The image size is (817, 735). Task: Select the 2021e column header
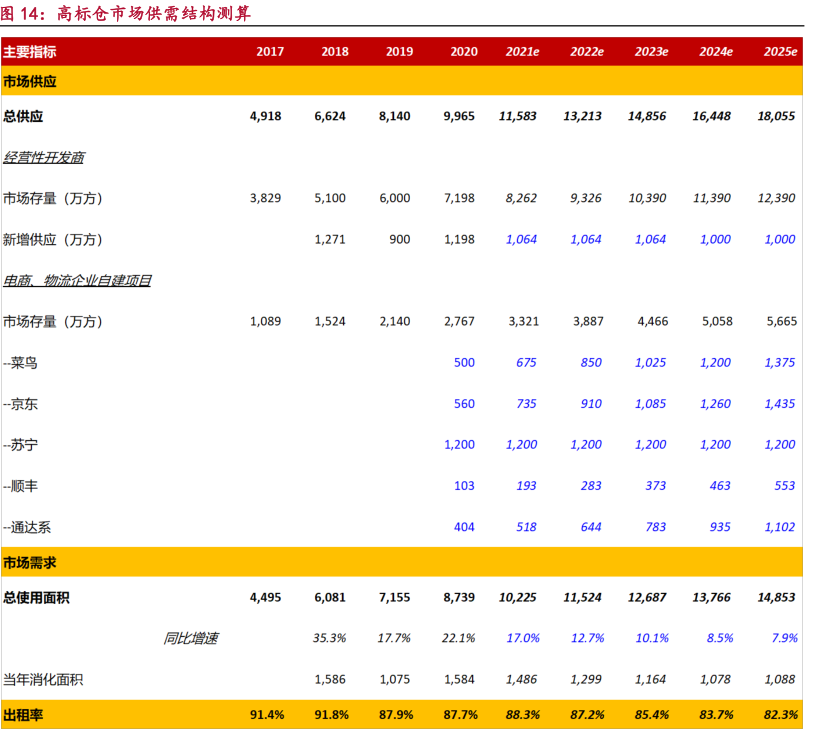(521, 52)
